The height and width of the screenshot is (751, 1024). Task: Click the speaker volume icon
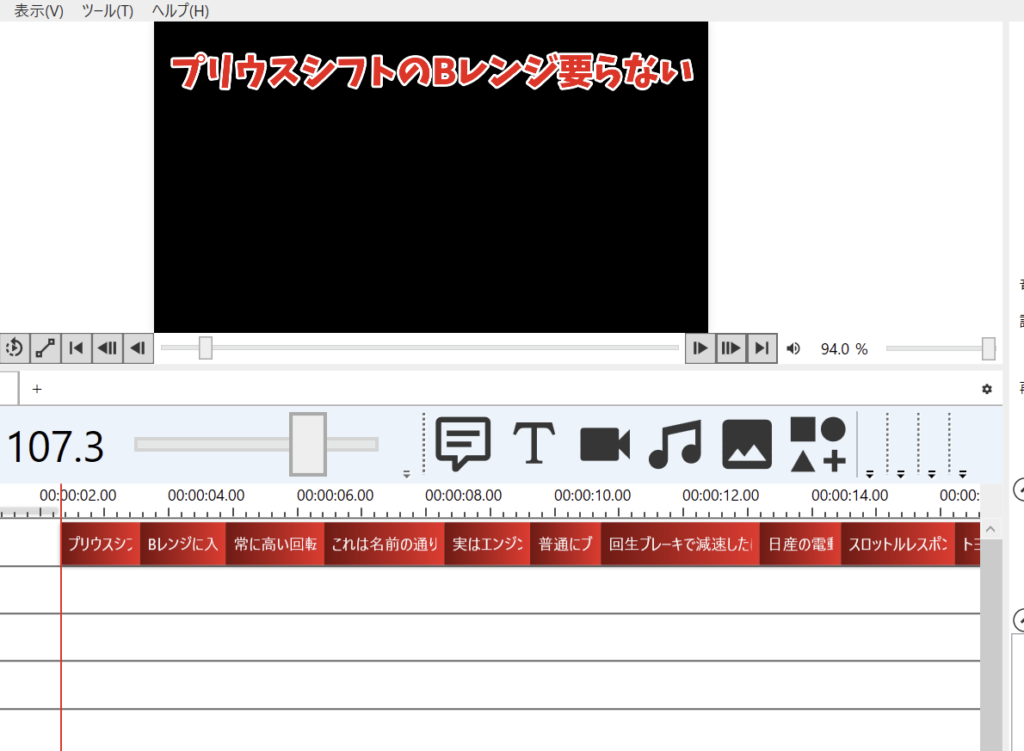(x=793, y=348)
